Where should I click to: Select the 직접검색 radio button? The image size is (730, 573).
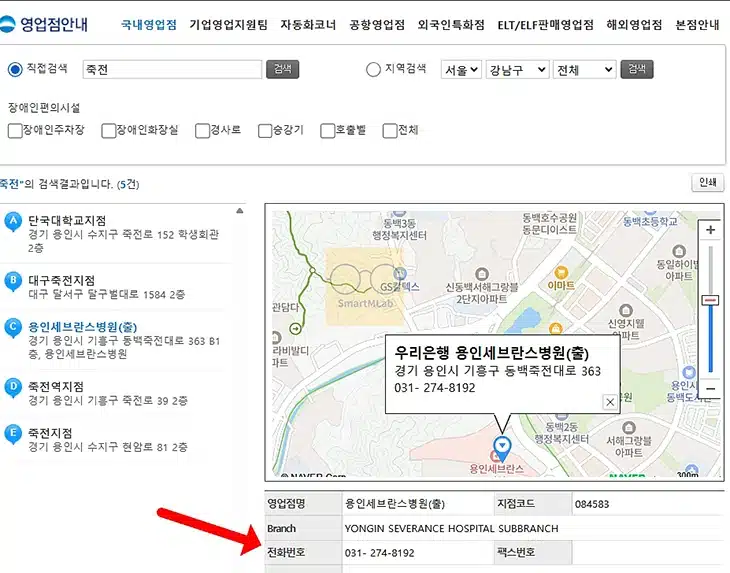pyautogui.click(x=15, y=70)
